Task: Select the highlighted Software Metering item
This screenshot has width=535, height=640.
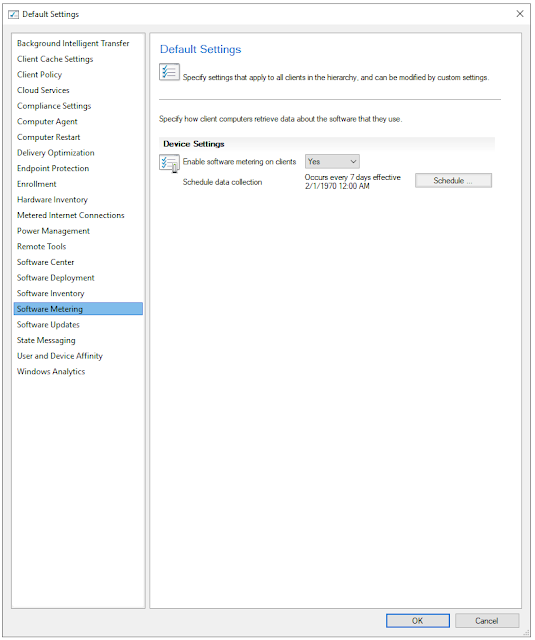Action: (x=78, y=309)
